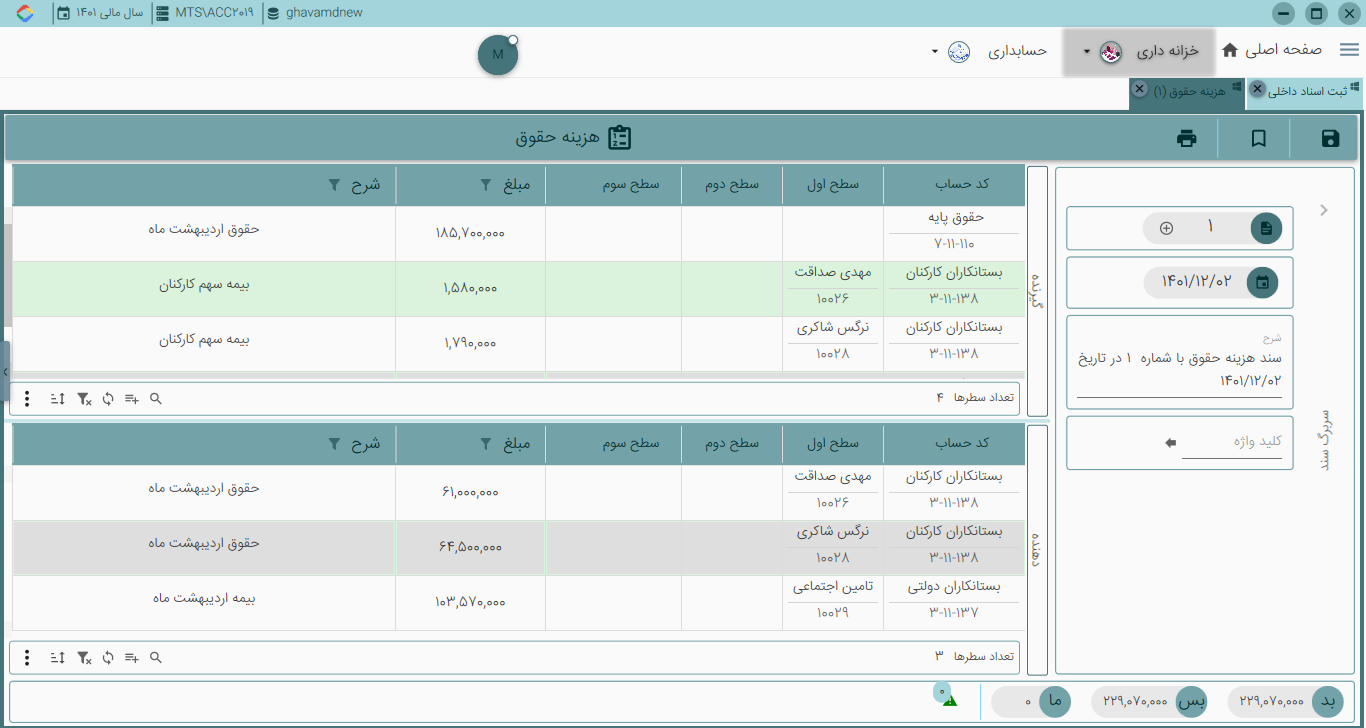Image resolution: width=1366 pixels, height=728 pixels.
Task: Click the home icon beside صفحه اصلی
Action: 1230,50
